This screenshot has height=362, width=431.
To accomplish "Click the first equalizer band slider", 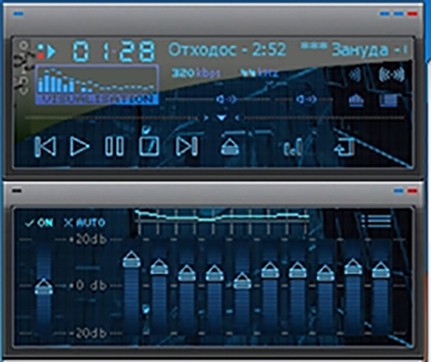I will click(132, 259).
